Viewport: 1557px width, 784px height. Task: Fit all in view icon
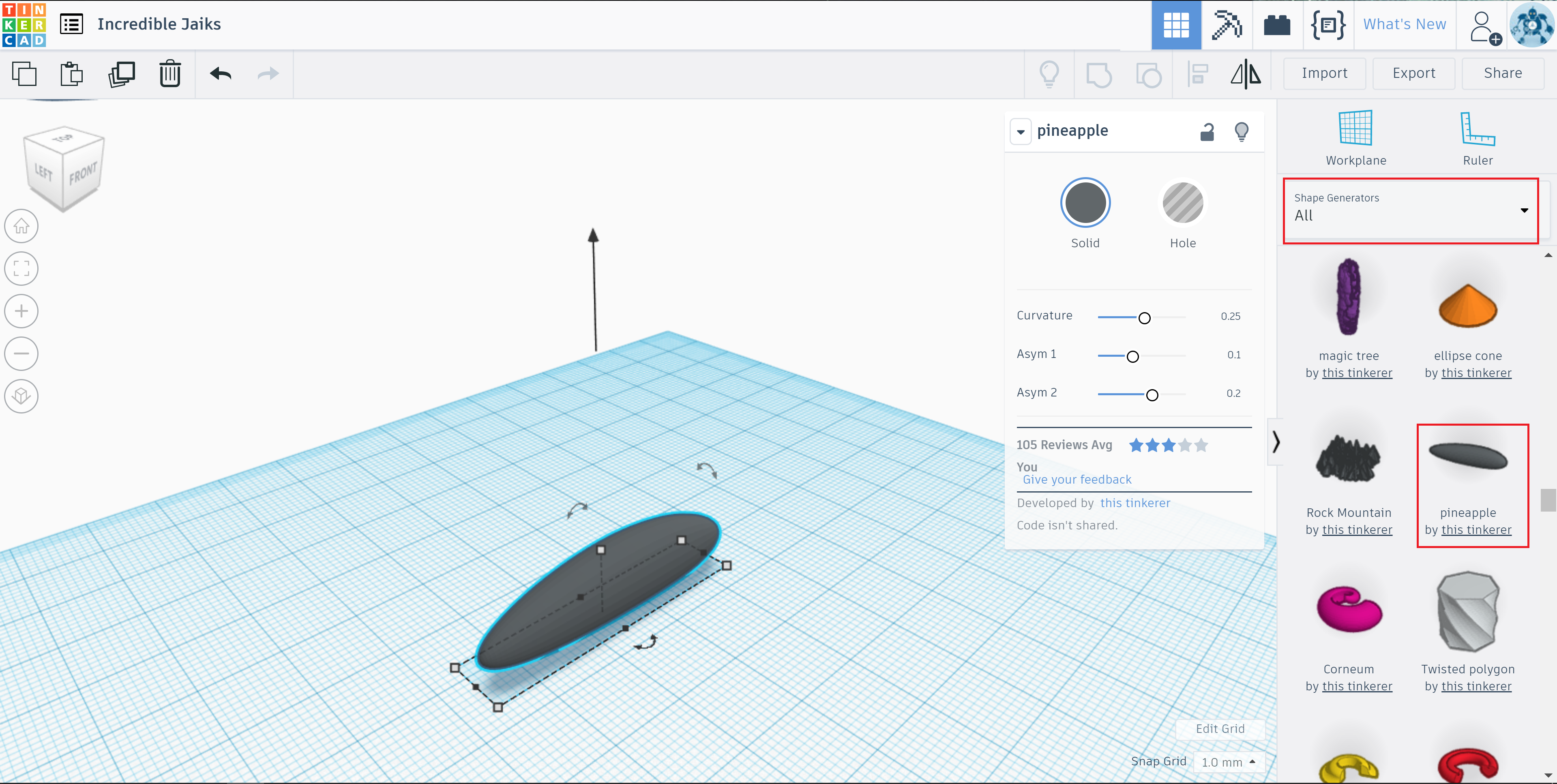point(21,268)
